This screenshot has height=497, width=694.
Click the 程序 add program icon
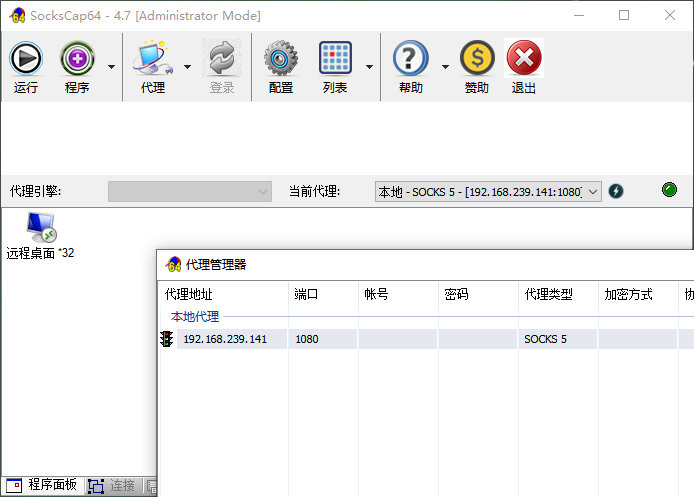coord(77,58)
